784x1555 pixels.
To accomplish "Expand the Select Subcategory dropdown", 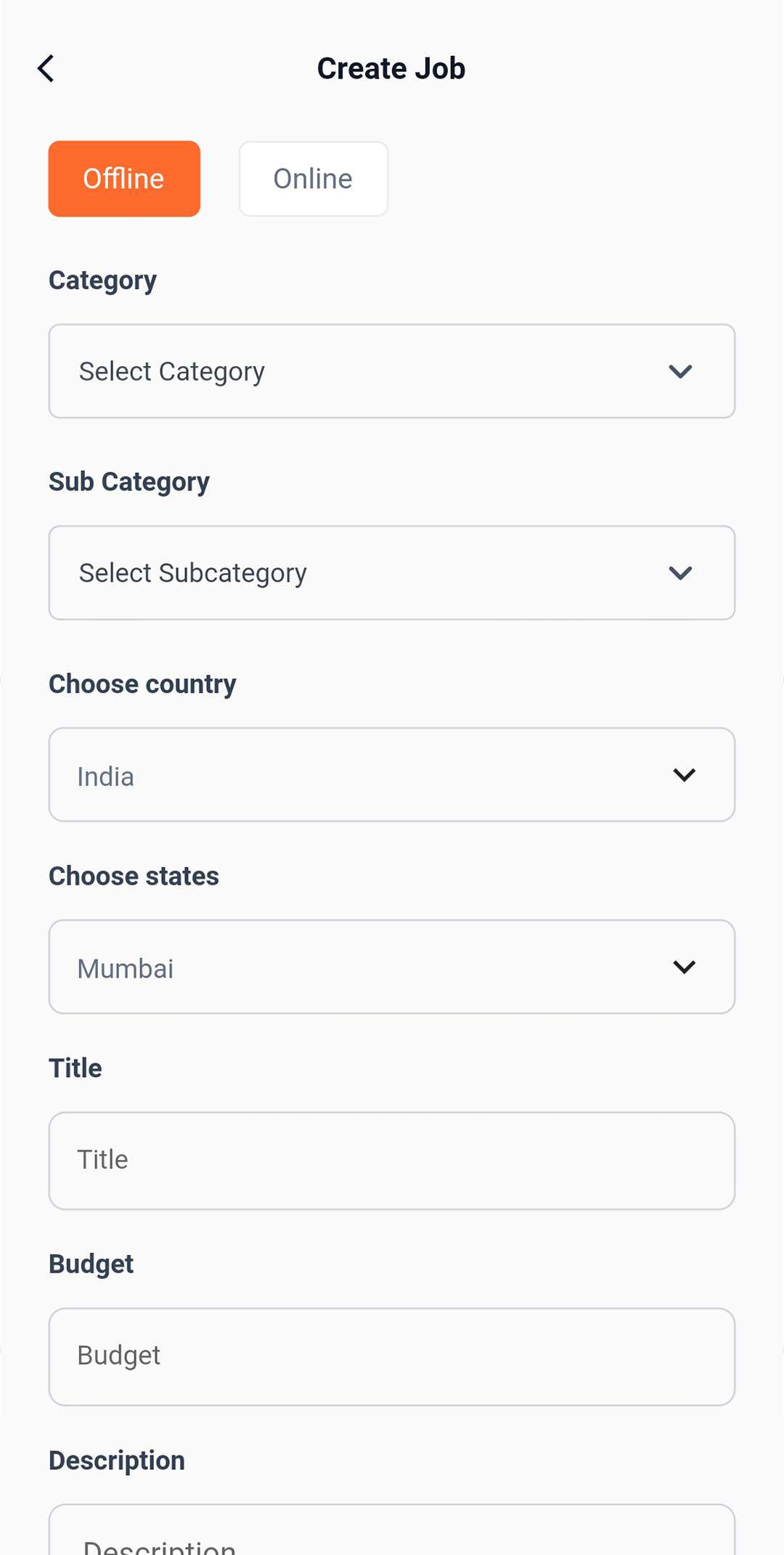I will (x=363, y=573).
